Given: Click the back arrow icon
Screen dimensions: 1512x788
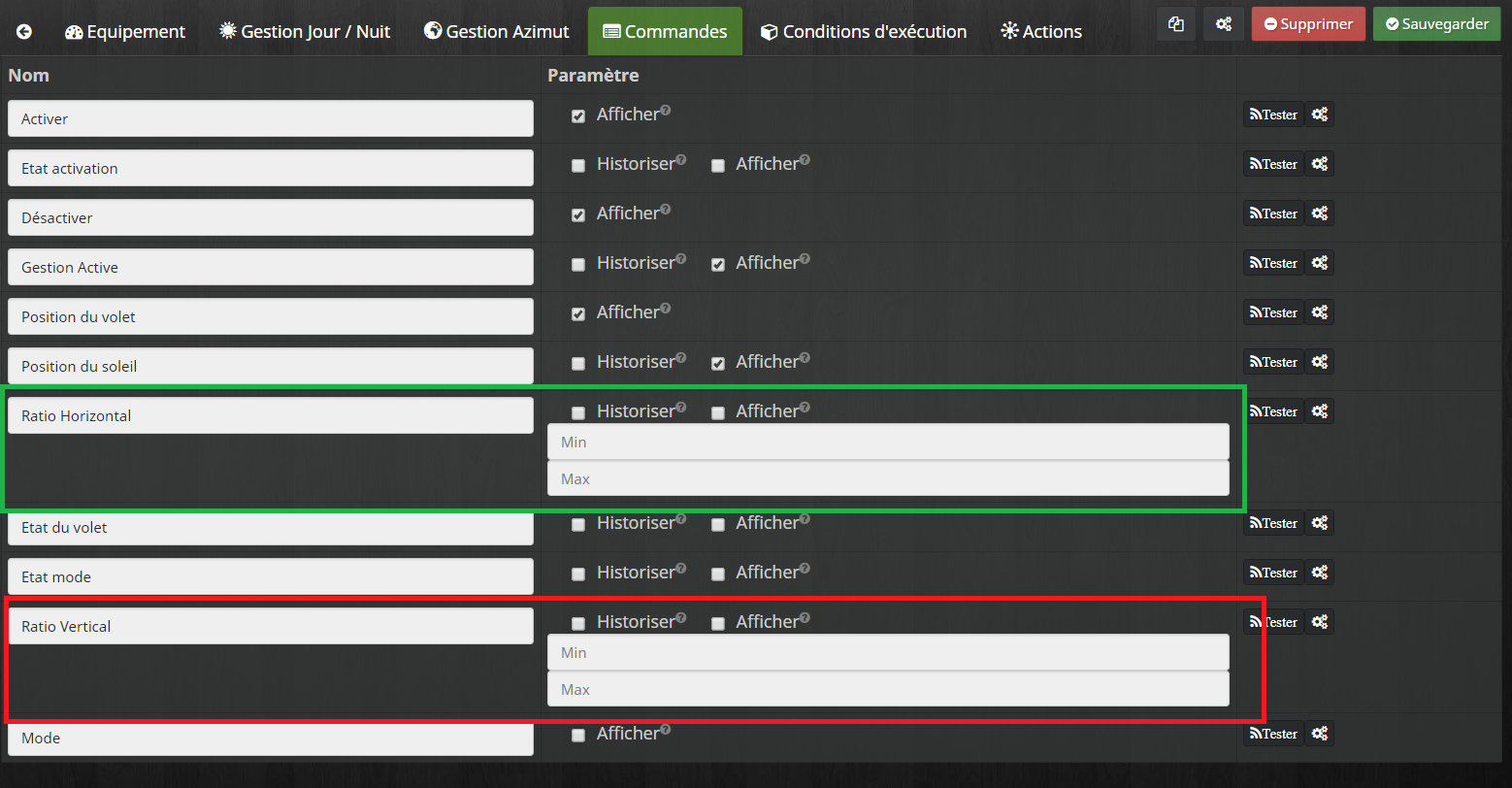Looking at the screenshot, I should coord(24,31).
